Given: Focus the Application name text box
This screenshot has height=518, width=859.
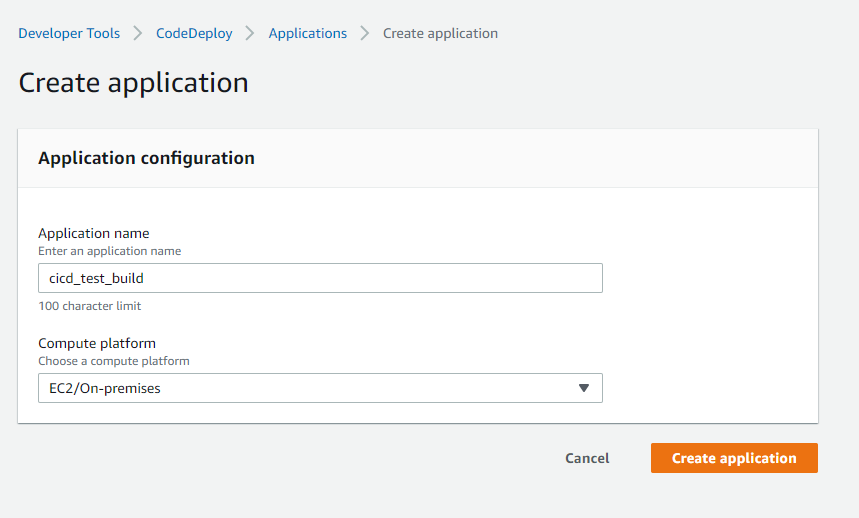Looking at the screenshot, I should (x=400, y=278).
